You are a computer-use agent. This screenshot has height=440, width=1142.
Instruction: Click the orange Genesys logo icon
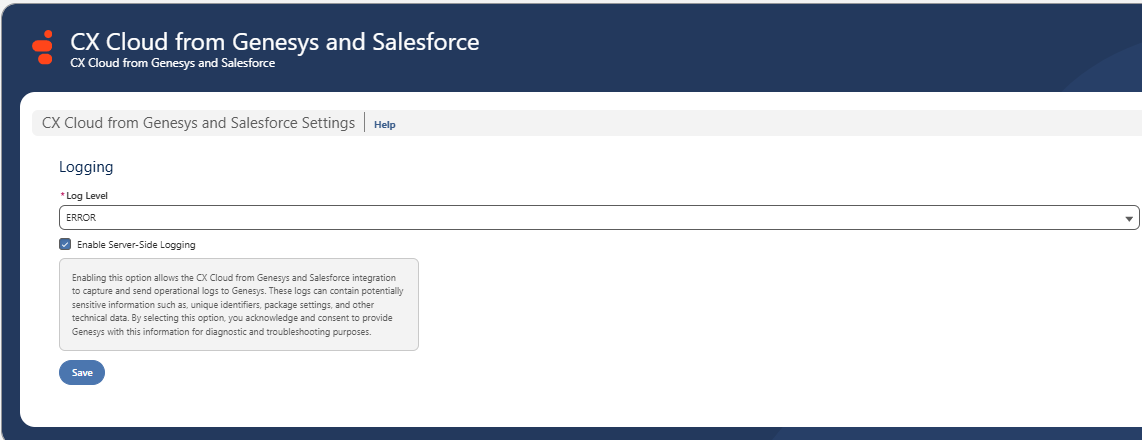[x=44, y=47]
